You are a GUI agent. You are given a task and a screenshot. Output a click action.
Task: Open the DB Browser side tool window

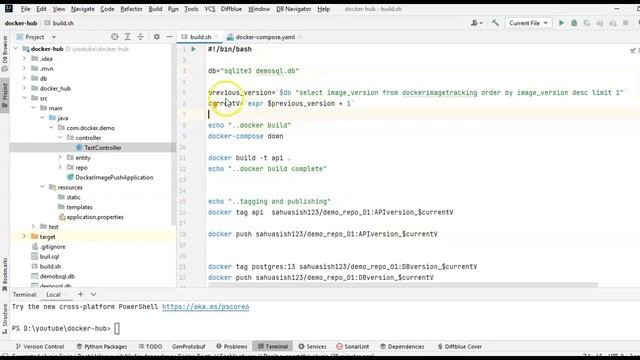click(x=4, y=53)
